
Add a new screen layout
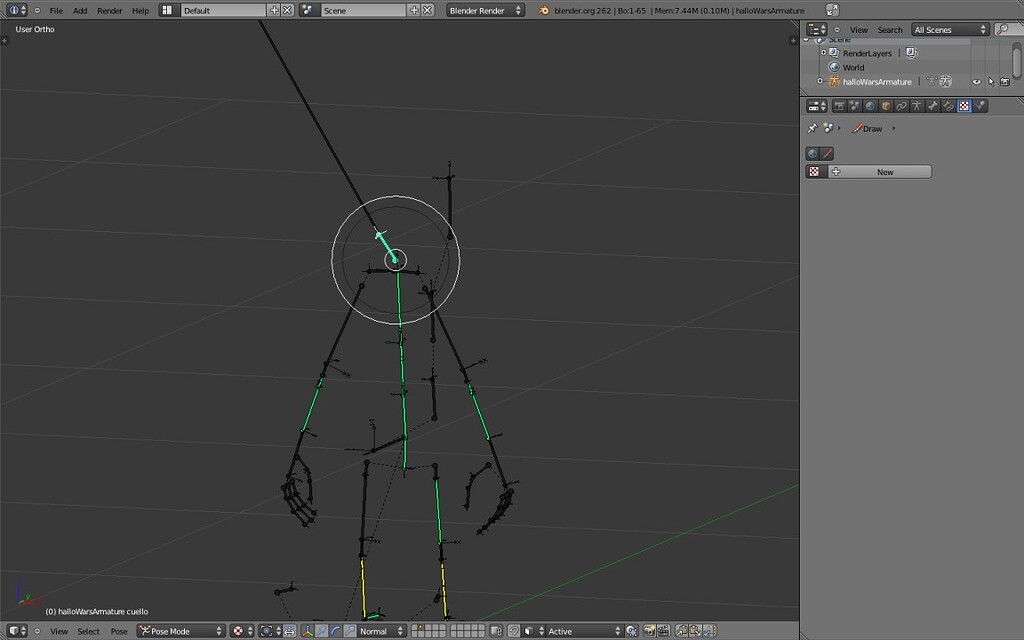pyautogui.click(x=274, y=10)
